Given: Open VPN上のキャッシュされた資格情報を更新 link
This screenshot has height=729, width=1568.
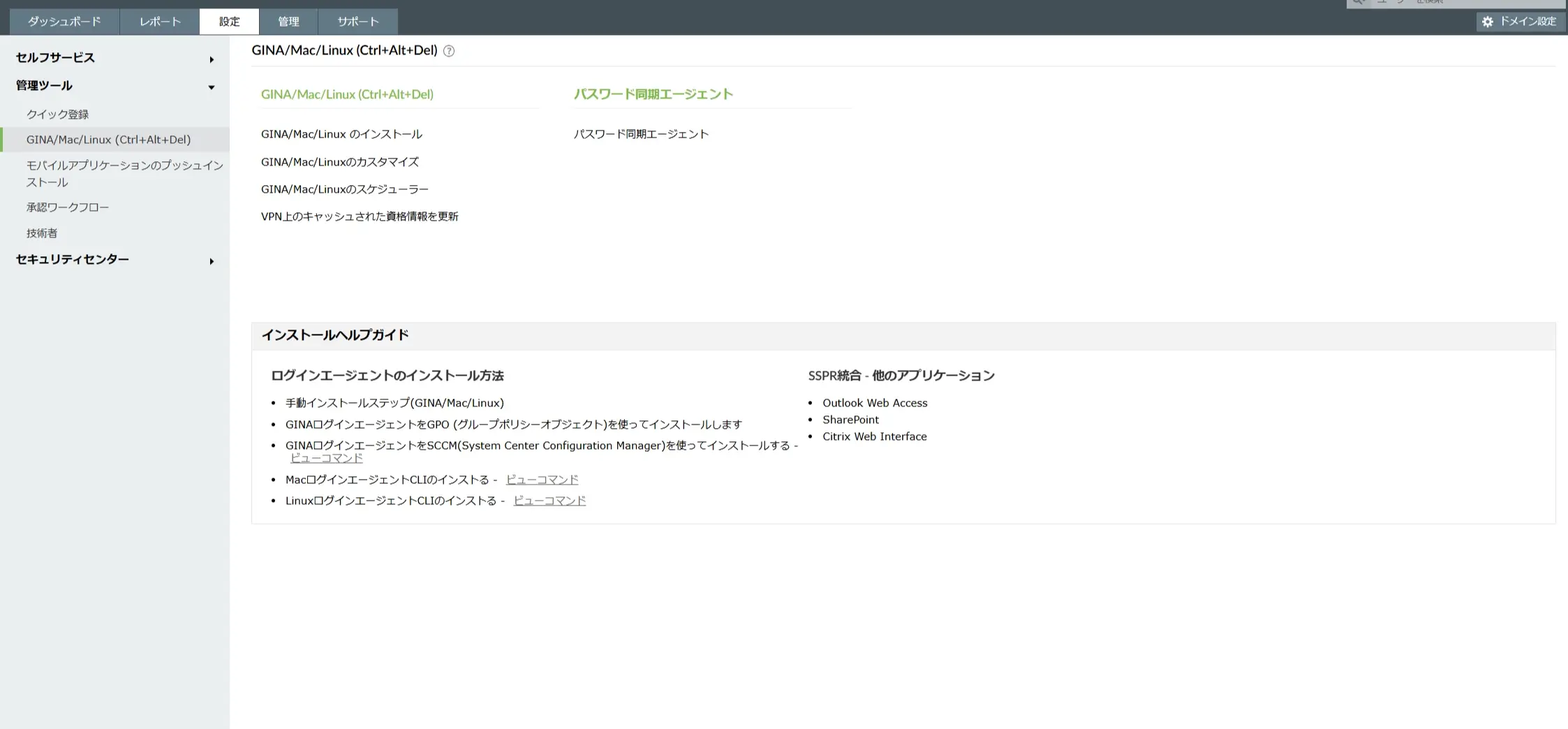Looking at the screenshot, I should point(360,216).
